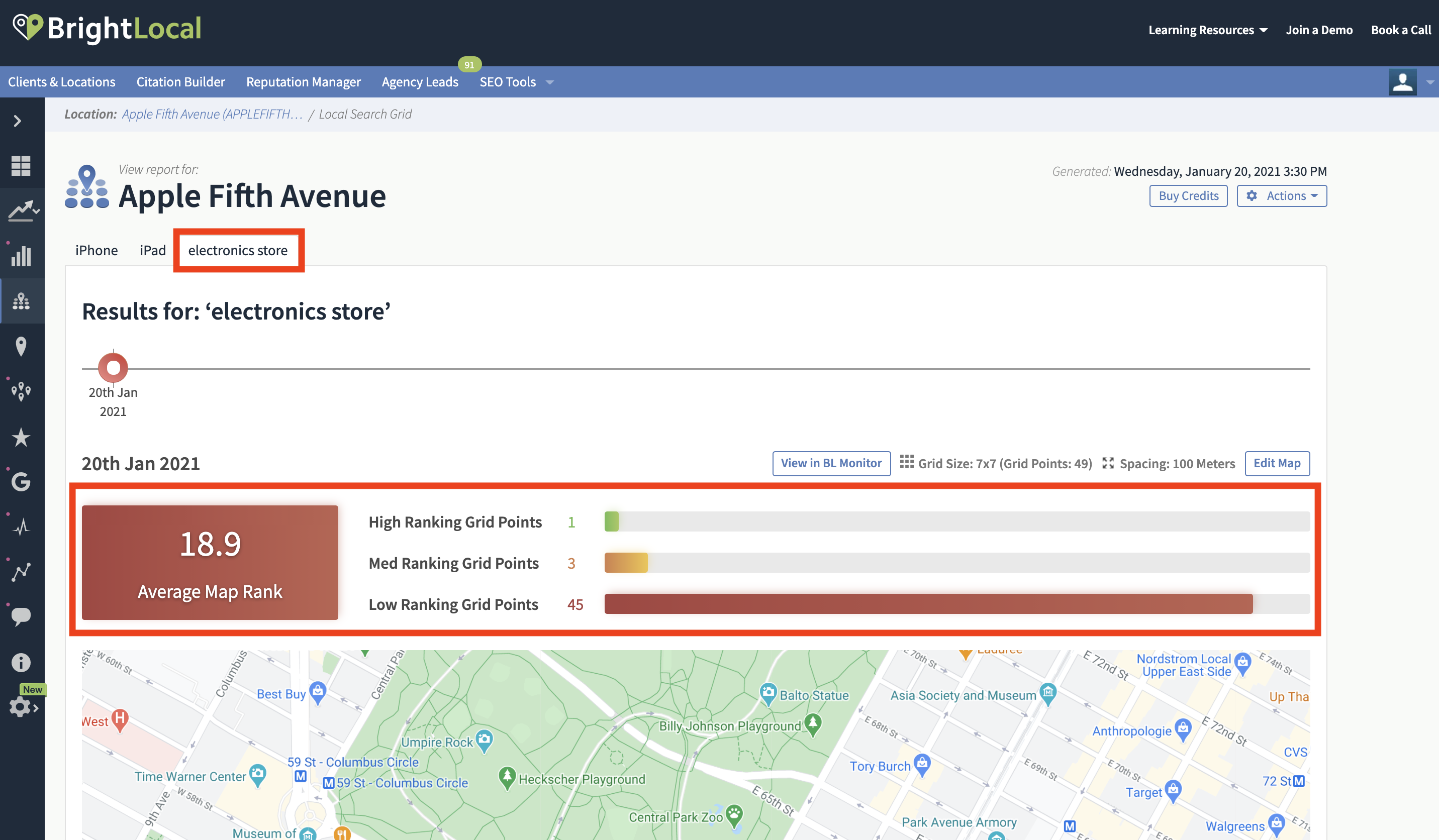Image resolution: width=1439 pixels, height=840 pixels.
Task: Click the 91 notification badge
Action: pos(469,64)
